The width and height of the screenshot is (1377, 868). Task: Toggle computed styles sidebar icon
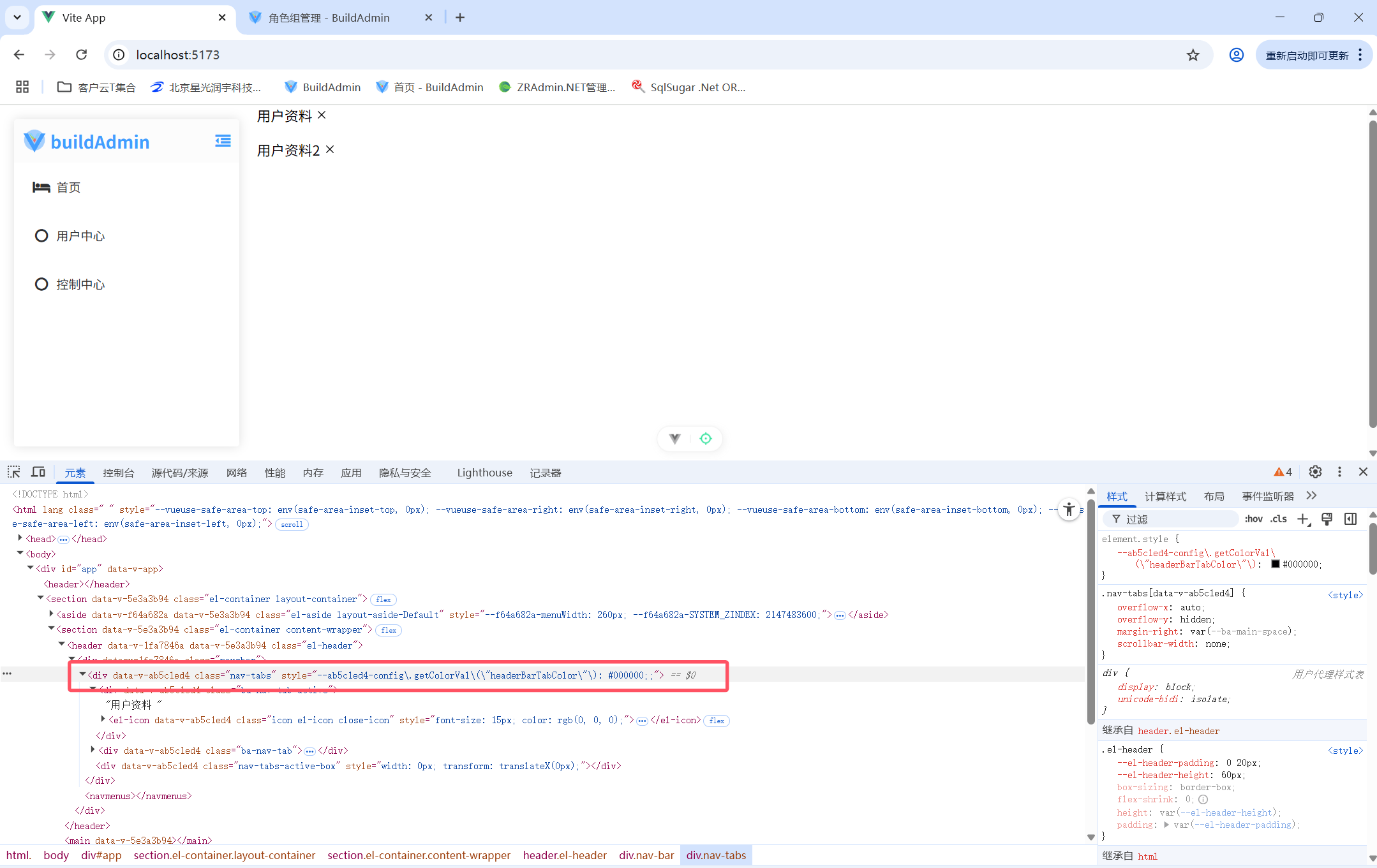(1350, 519)
